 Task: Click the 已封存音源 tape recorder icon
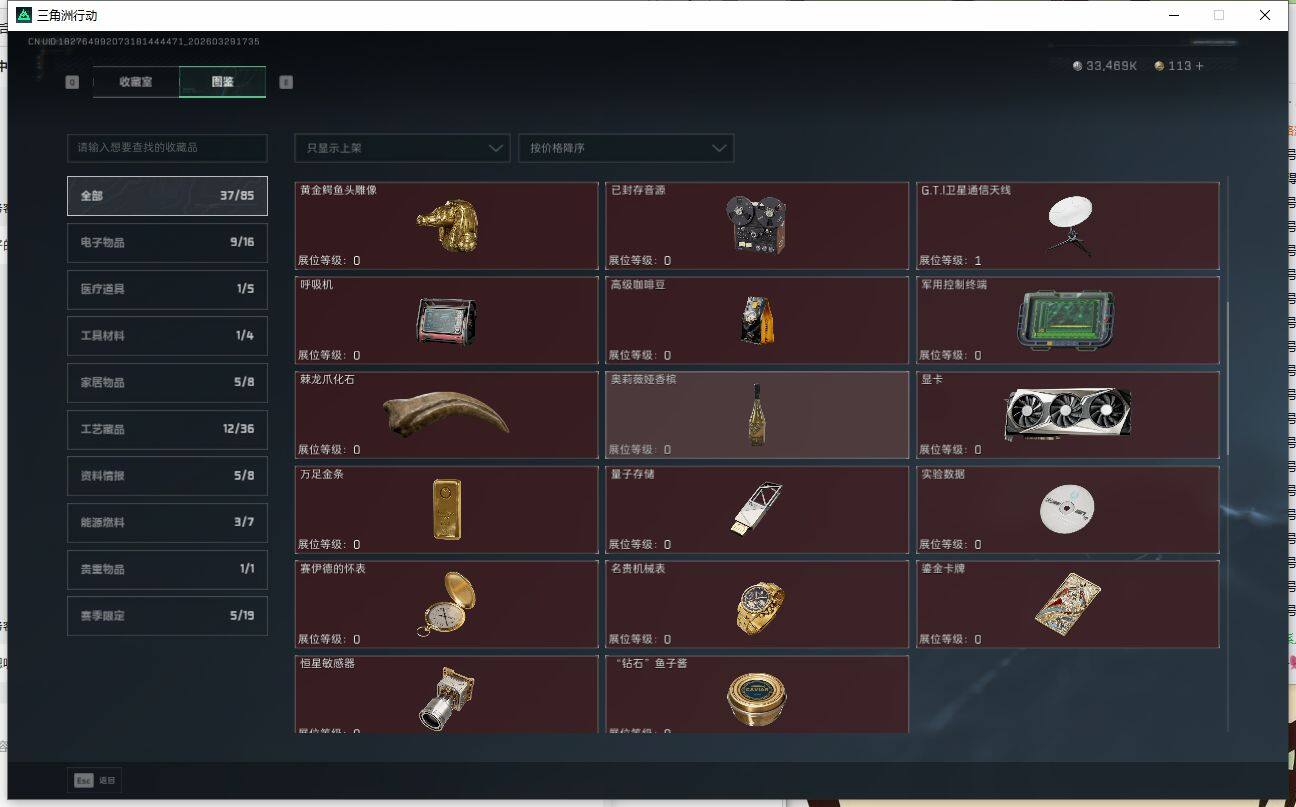(x=757, y=224)
